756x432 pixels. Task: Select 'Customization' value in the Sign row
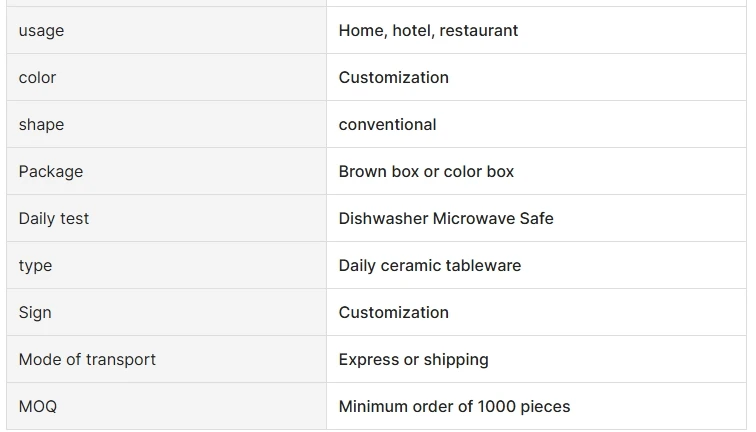pyautogui.click(x=394, y=313)
